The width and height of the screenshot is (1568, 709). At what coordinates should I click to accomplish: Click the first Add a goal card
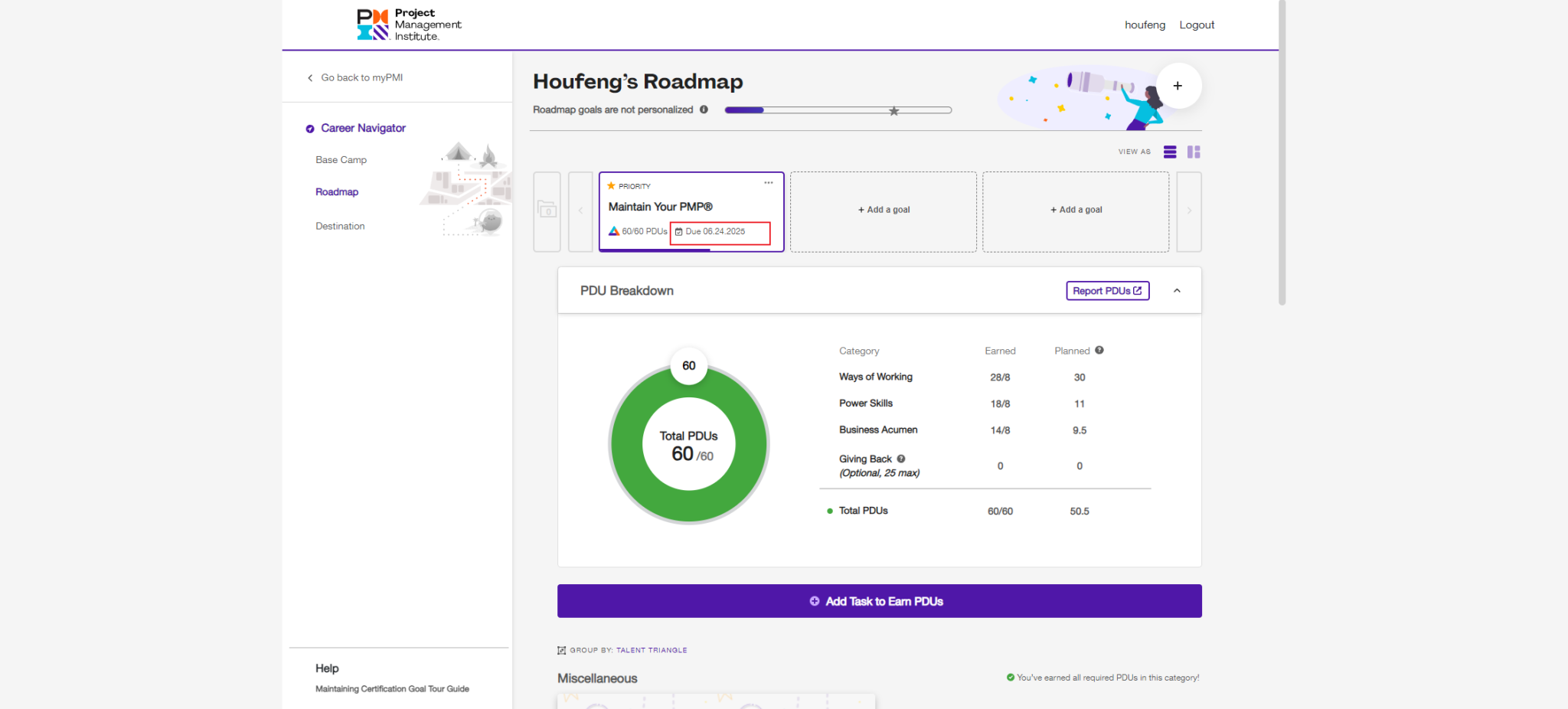coord(884,211)
